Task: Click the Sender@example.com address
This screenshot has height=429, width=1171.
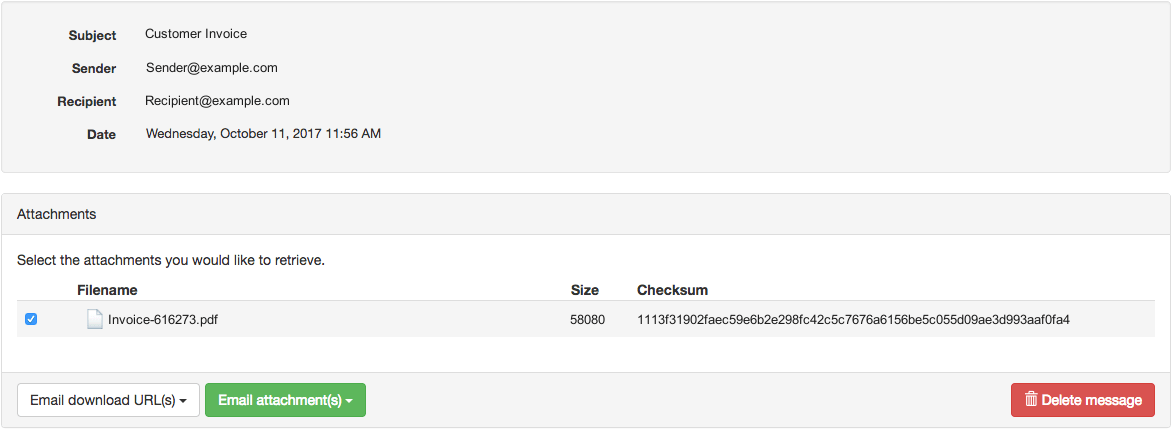Action: point(211,68)
